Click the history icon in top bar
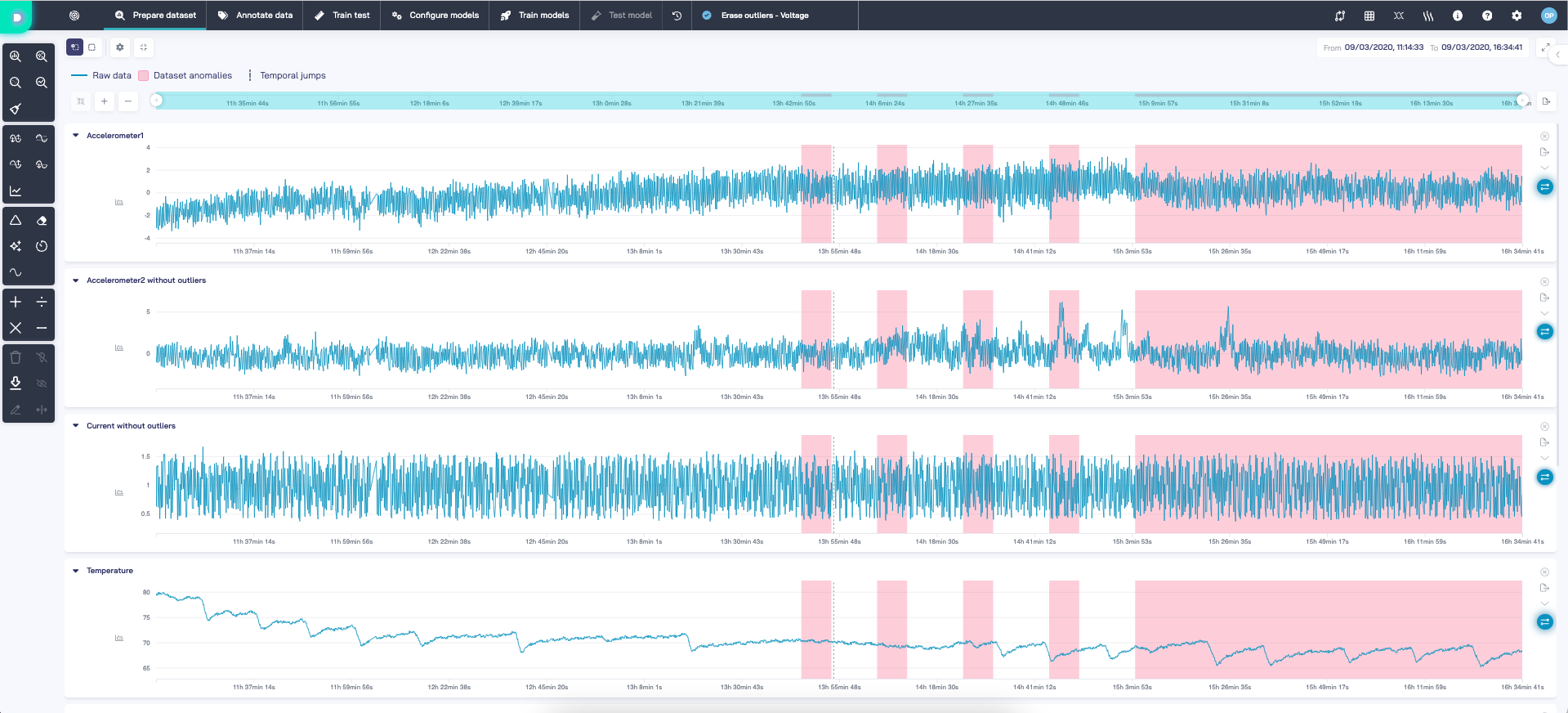This screenshot has height=713, width=1568. (x=677, y=16)
